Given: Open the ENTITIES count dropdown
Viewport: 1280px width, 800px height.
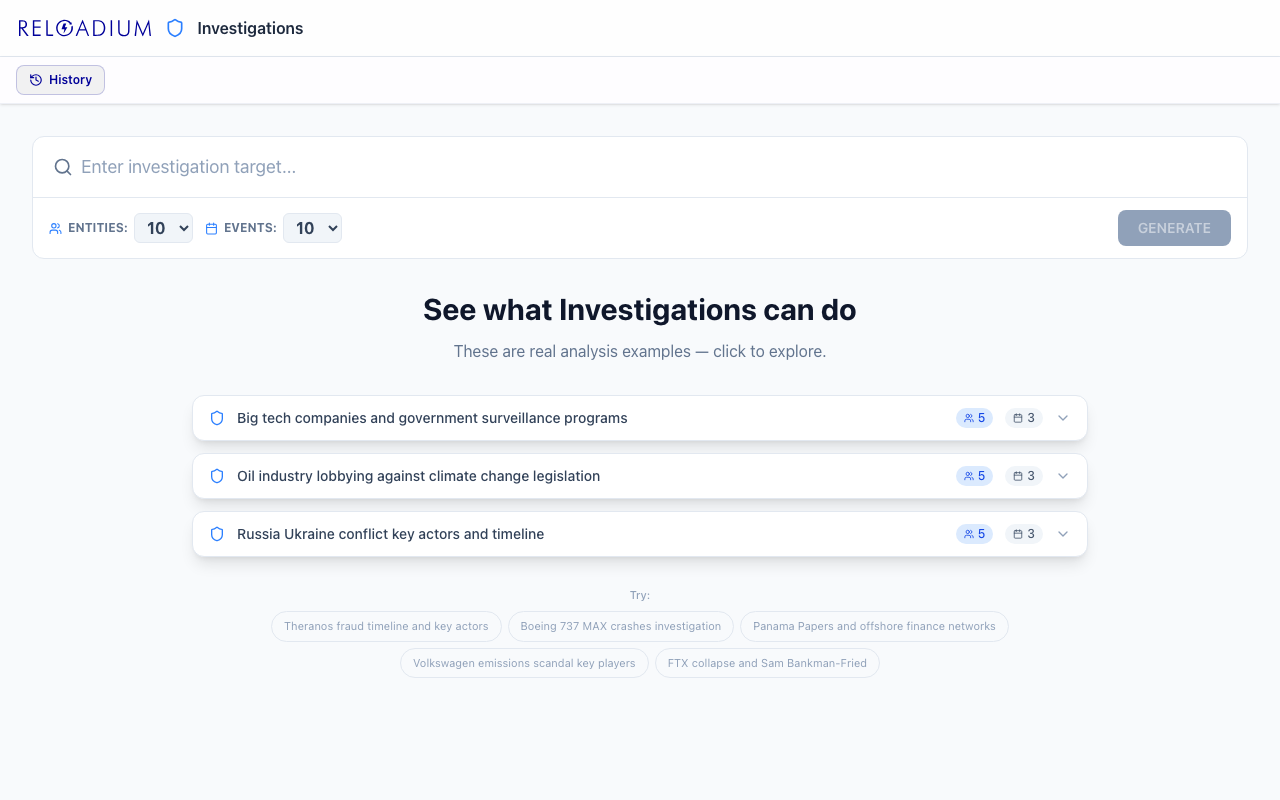Looking at the screenshot, I should pos(163,228).
